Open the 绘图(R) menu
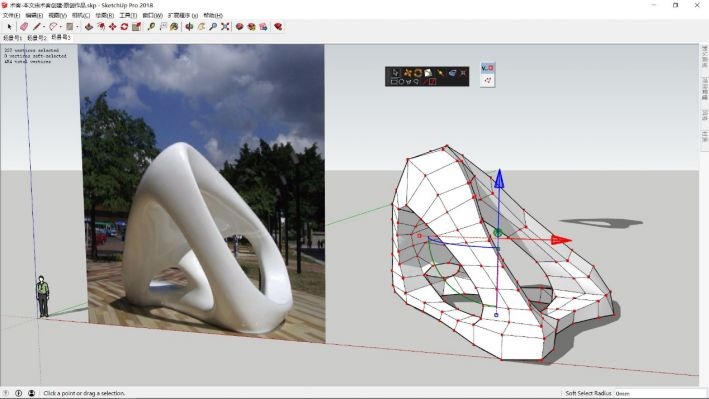709x399 pixels. 104,15
